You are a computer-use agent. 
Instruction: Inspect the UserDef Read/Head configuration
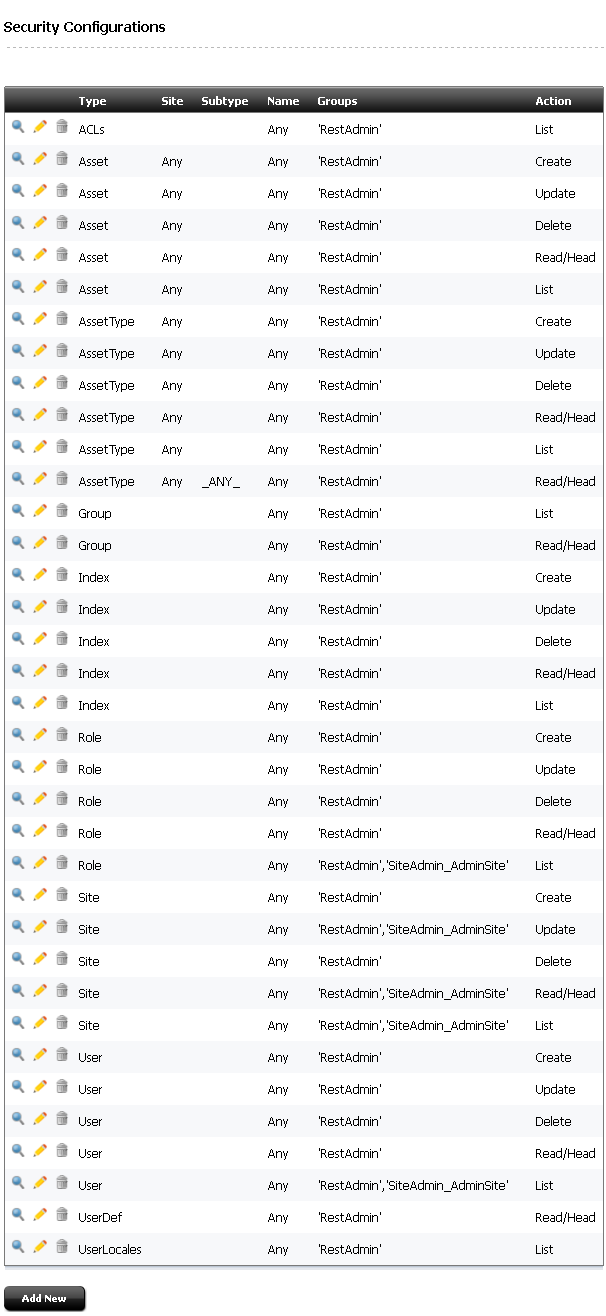pyautogui.click(x=18, y=1215)
